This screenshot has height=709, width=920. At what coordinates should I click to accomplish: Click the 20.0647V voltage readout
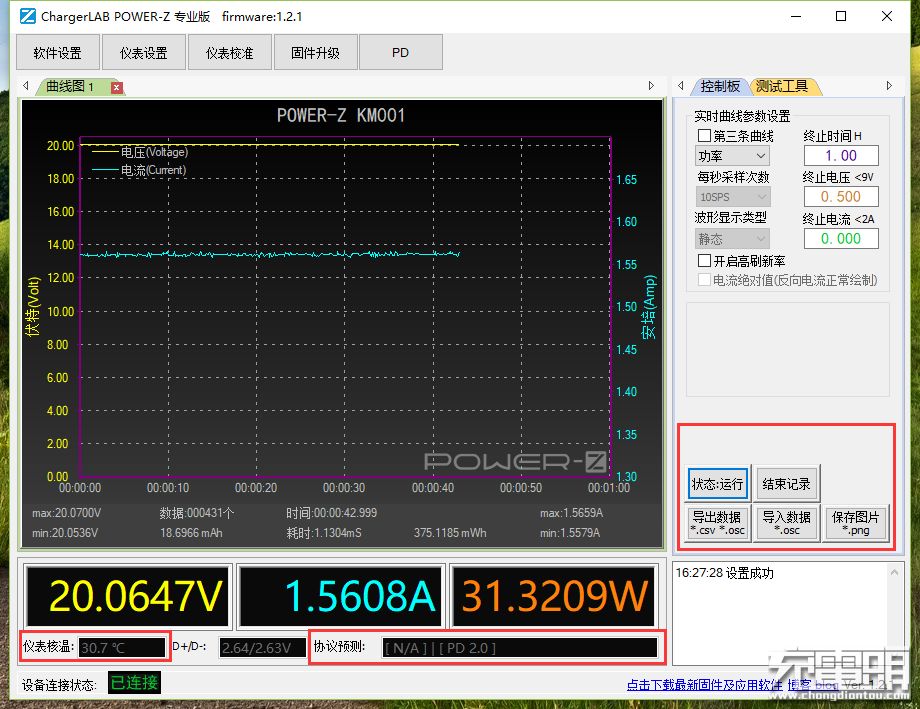(x=127, y=596)
